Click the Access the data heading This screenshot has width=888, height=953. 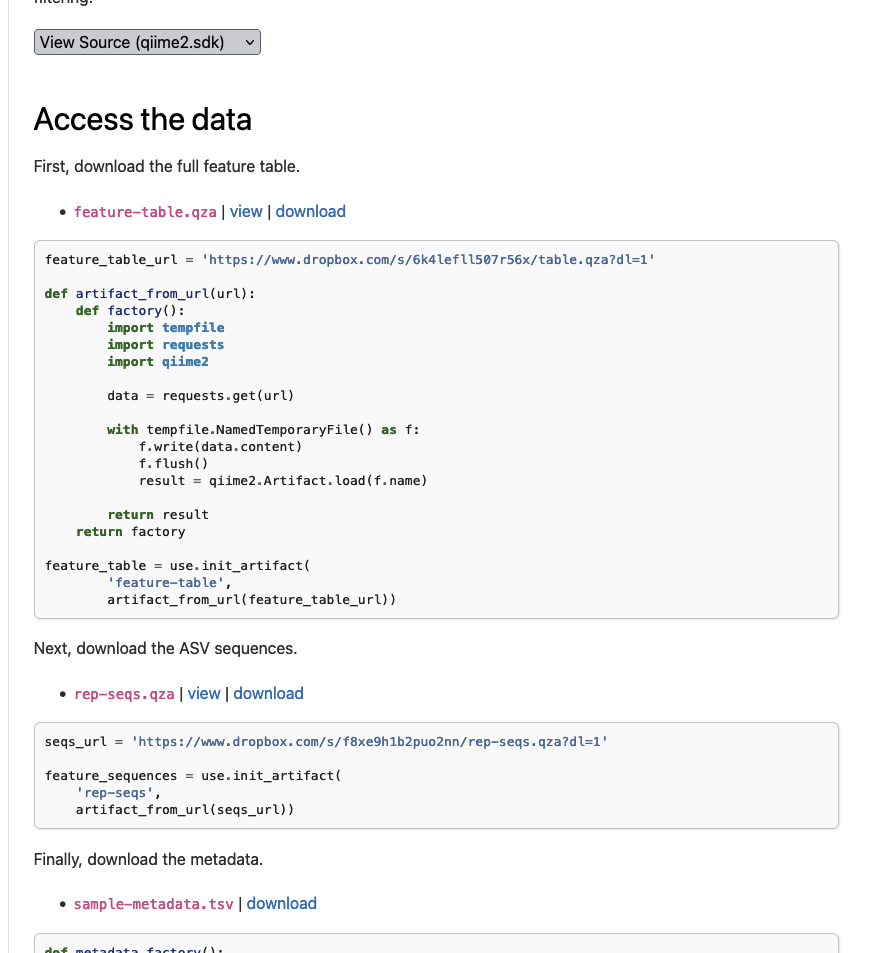tap(142, 119)
